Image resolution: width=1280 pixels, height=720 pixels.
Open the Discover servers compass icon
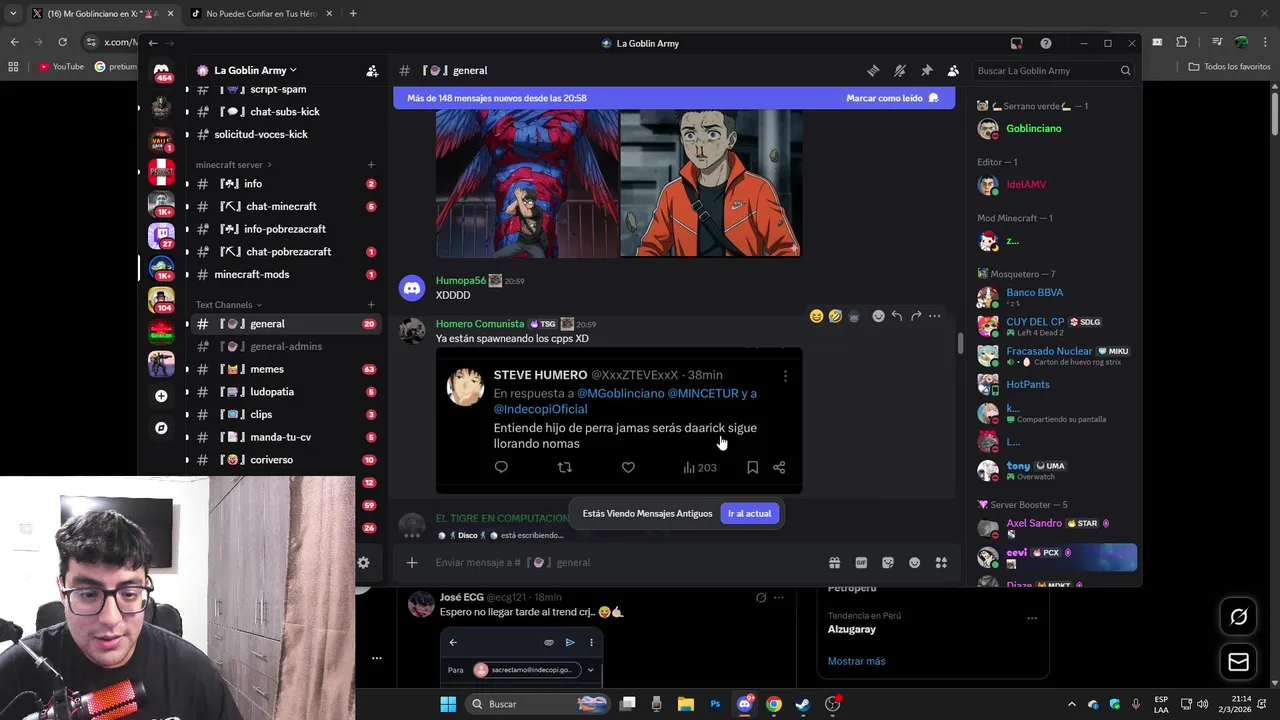click(x=161, y=428)
